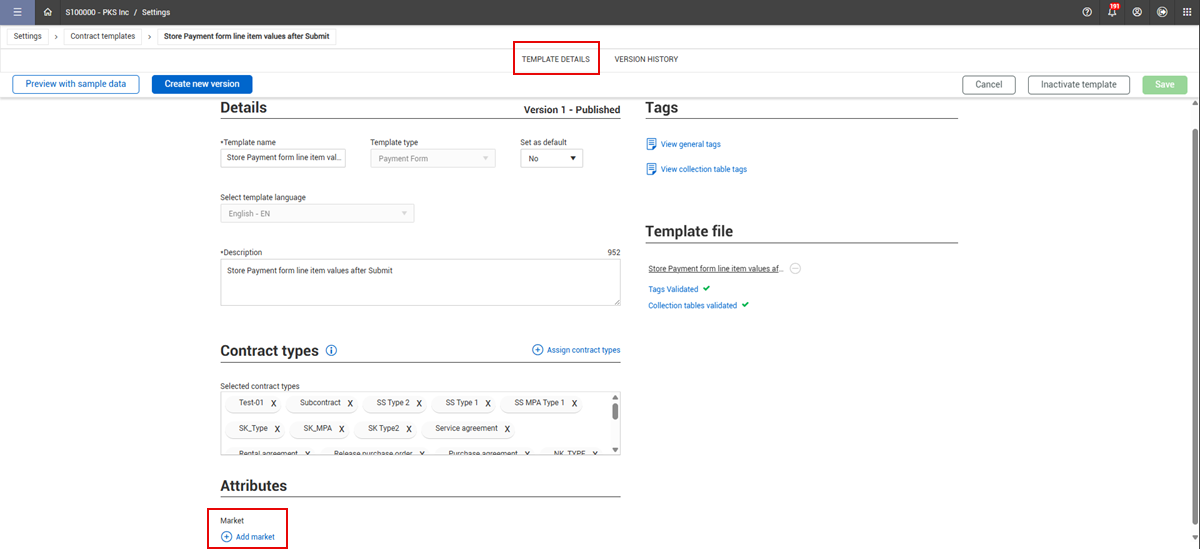This screenshot has width=1200, height=549.
Task: Remove the Test-01 contract type chip
Action: (x=273, y=404)
